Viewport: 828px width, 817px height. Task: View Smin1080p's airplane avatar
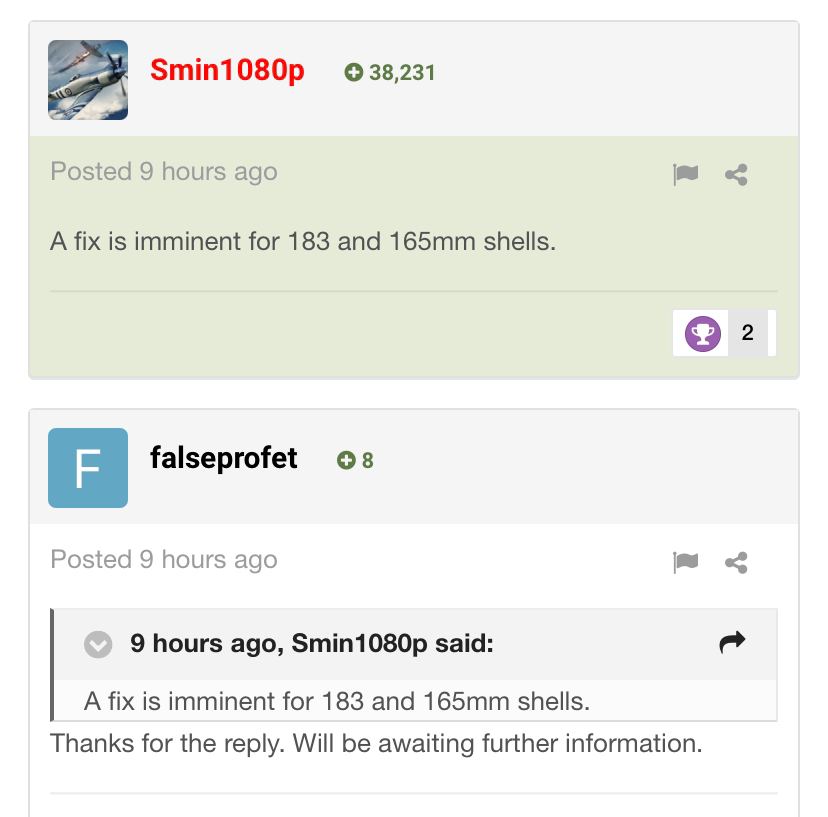[88, 80]
